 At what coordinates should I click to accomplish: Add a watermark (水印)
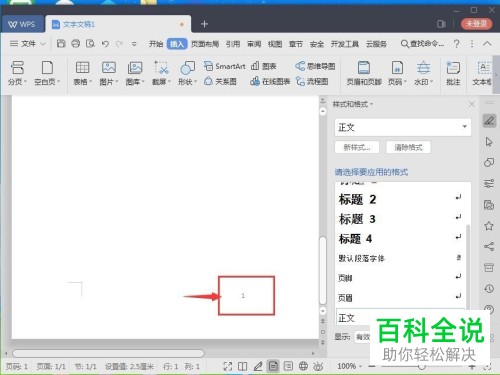coord(423,73)
